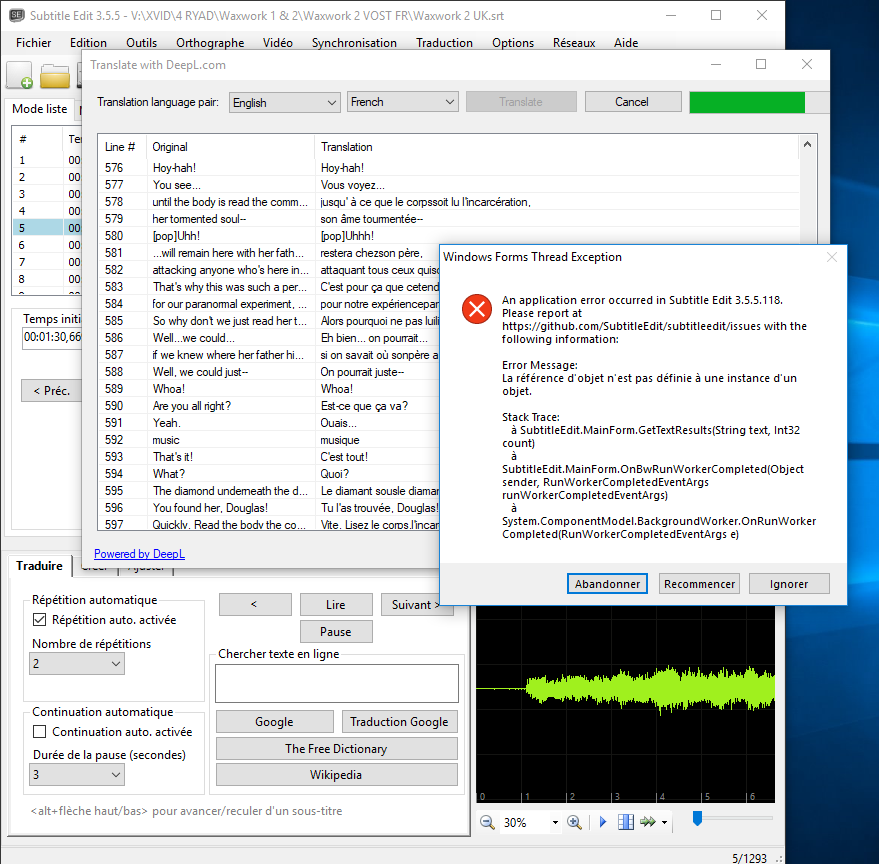Click the Line # column header
This screenshot has width=879, height=864.
click(x=120, y=147)
